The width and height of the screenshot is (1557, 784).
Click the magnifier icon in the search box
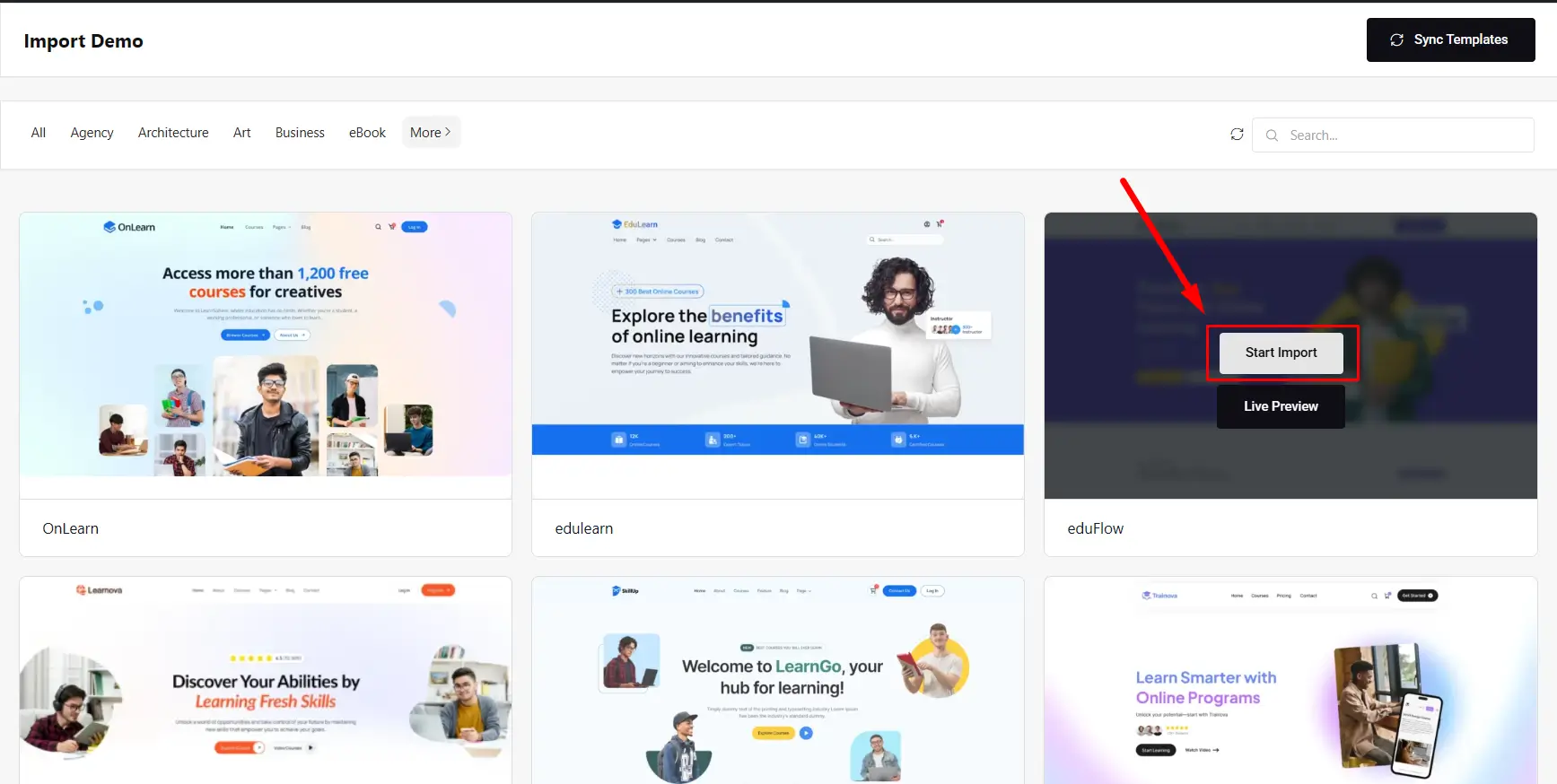1272,135
